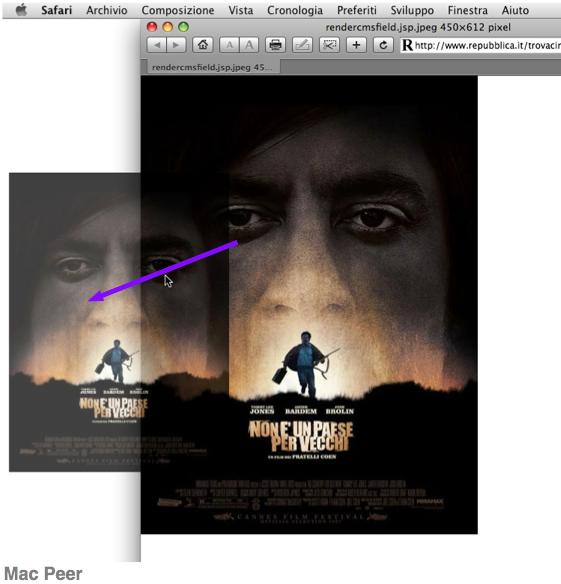The height and width of the screenshot is (584, 561).
Task: Go to the Home page icon
Action: point(203,45)
